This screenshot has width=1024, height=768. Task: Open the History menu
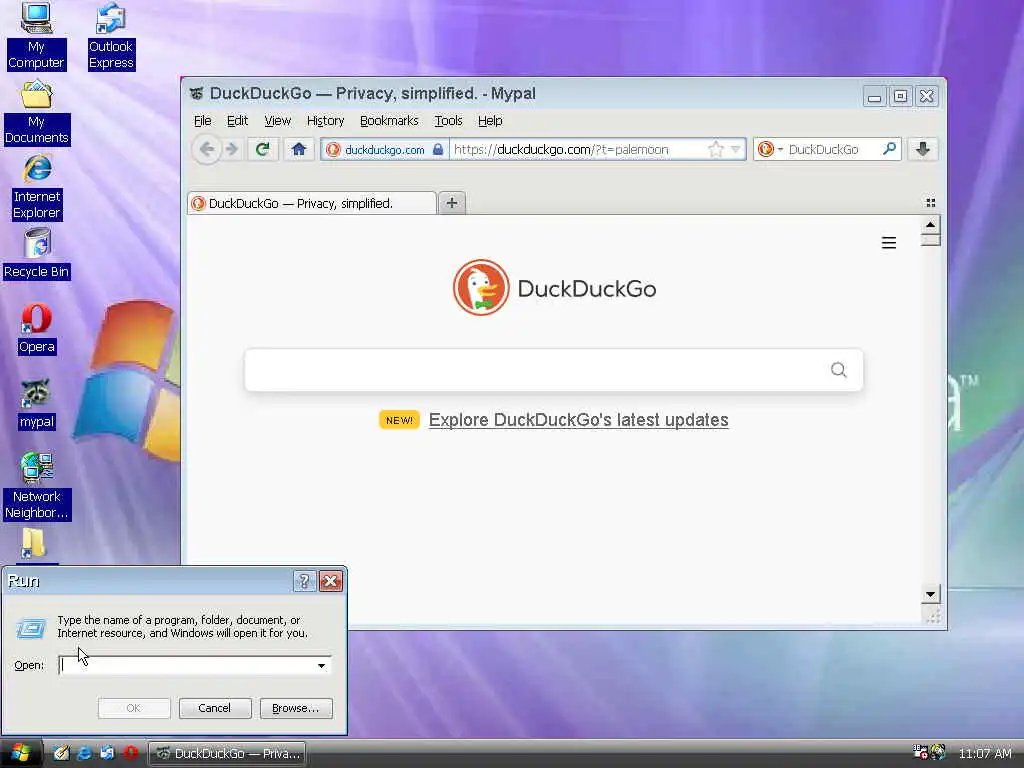[325, 121]
